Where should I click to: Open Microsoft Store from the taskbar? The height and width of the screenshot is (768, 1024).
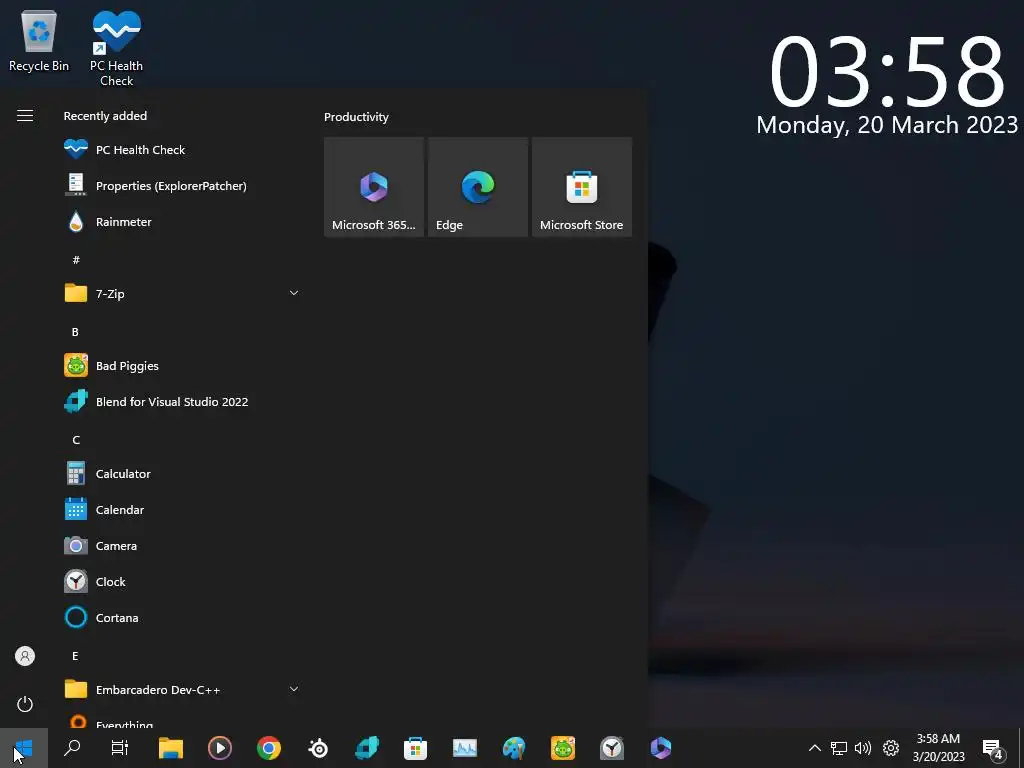click(415, 748)
